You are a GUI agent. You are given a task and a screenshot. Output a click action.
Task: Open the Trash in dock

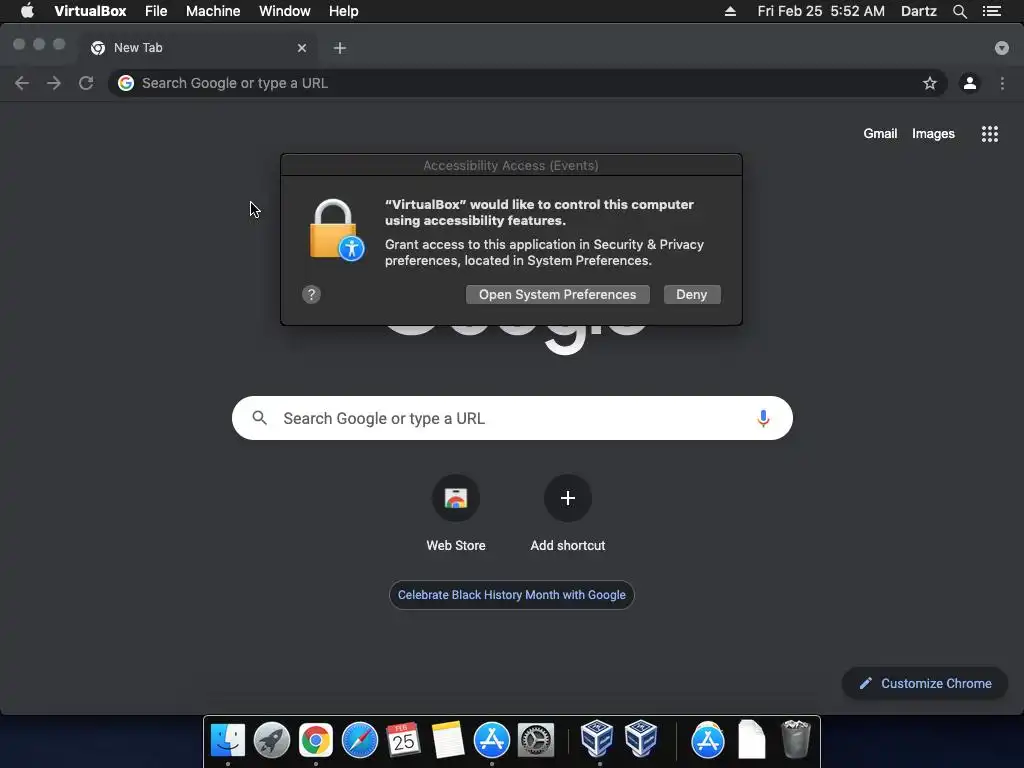pyautogui.click(x=795, y=740)
